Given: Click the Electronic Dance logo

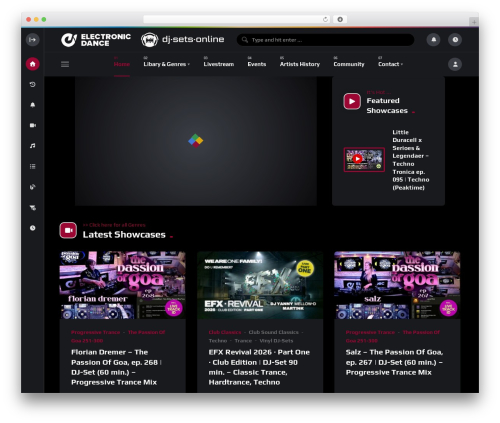Looking at the screenshot, I should coord(96,40).
